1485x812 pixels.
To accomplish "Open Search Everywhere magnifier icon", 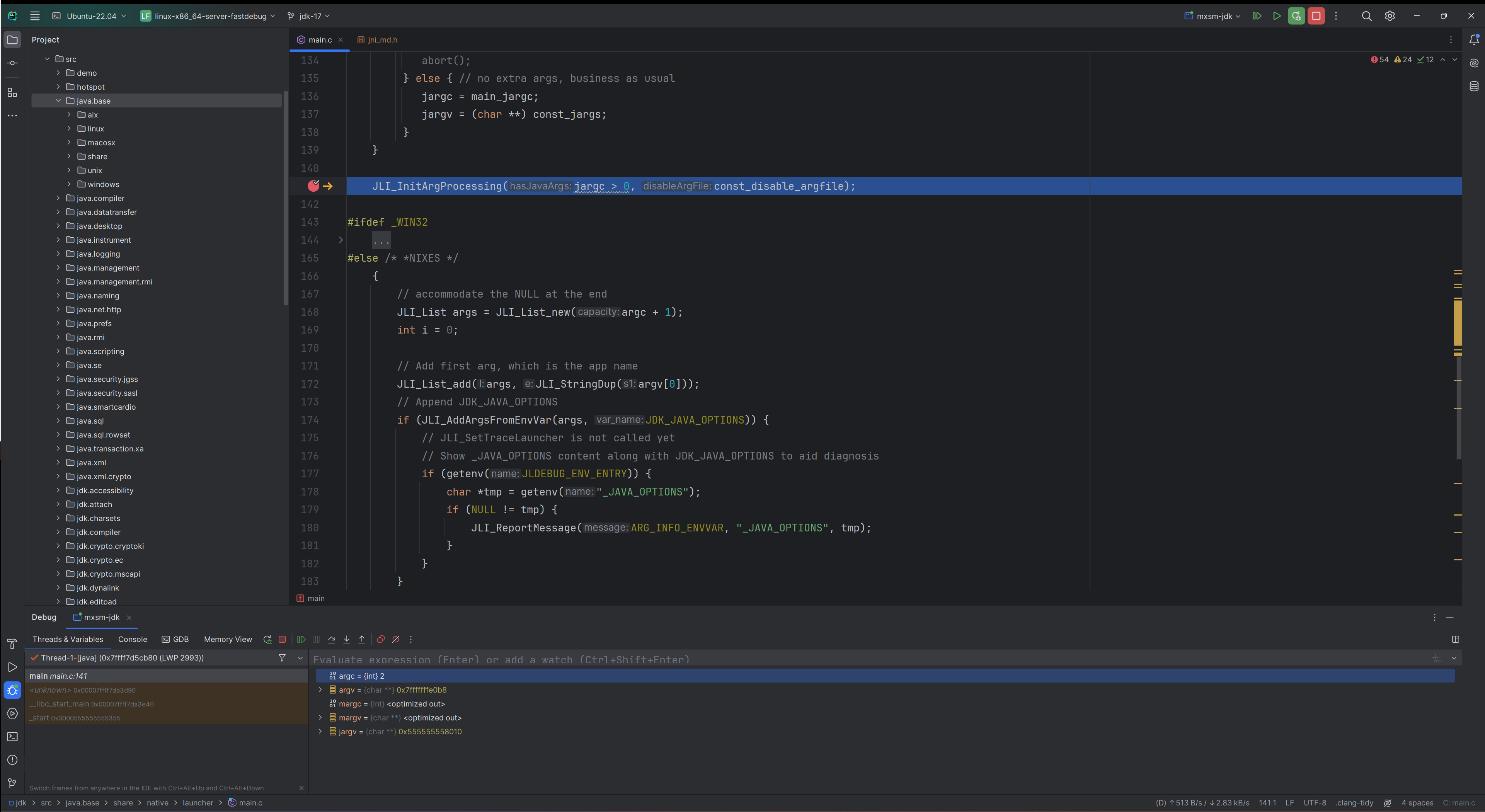I will pyautogui.click(x=1366, y=16).
